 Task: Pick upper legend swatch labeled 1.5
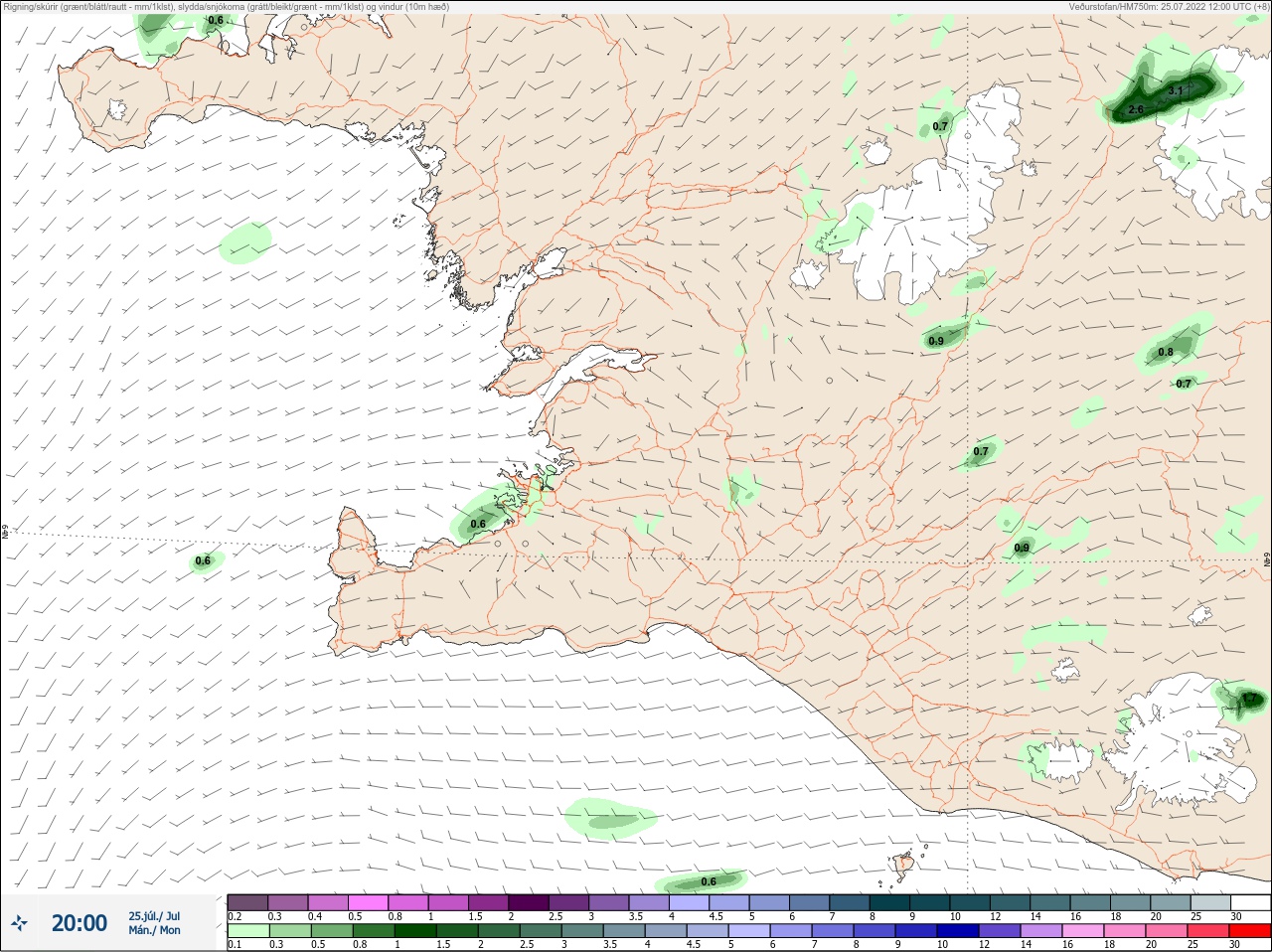(x=488, y=902)
